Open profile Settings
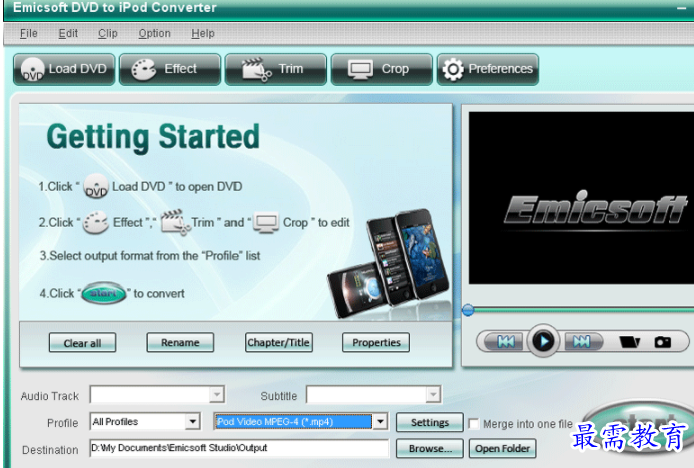 pyautogui.click(x=429, y=422)
